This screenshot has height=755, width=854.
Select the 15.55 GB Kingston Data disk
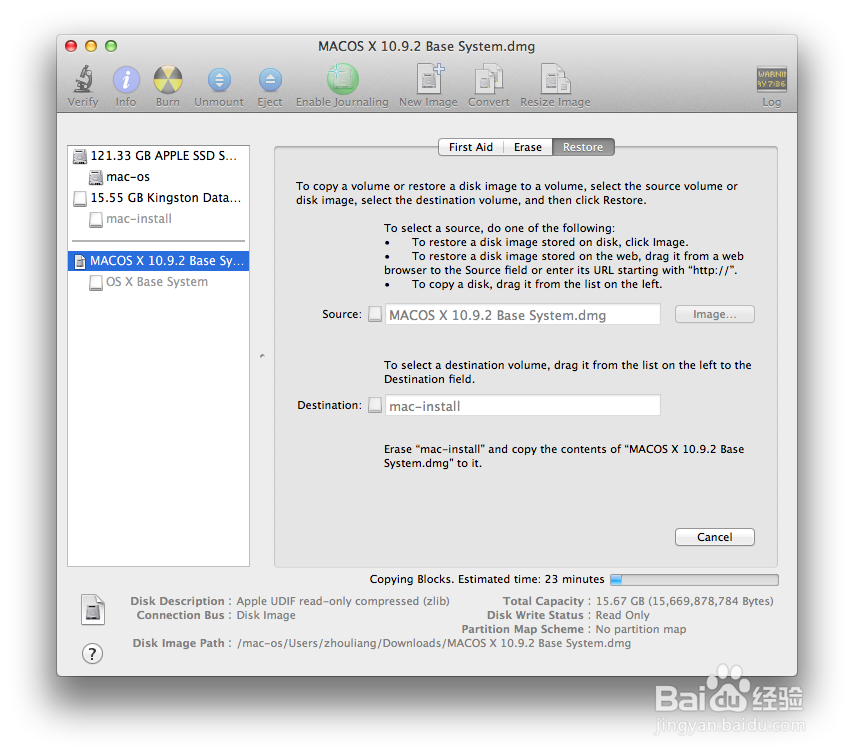point(158,198)
